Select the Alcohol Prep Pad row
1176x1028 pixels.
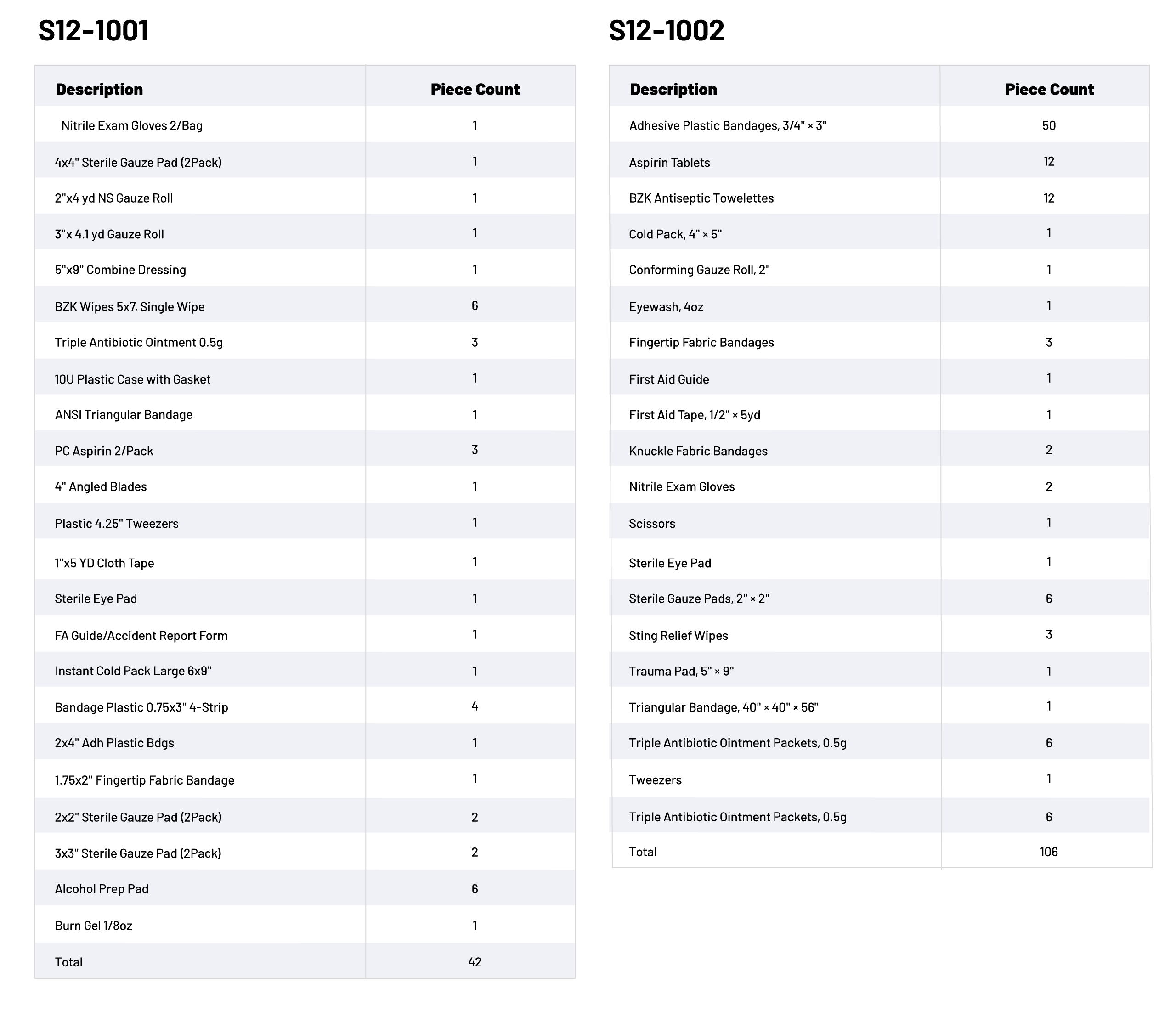click(x=102, y=889)
